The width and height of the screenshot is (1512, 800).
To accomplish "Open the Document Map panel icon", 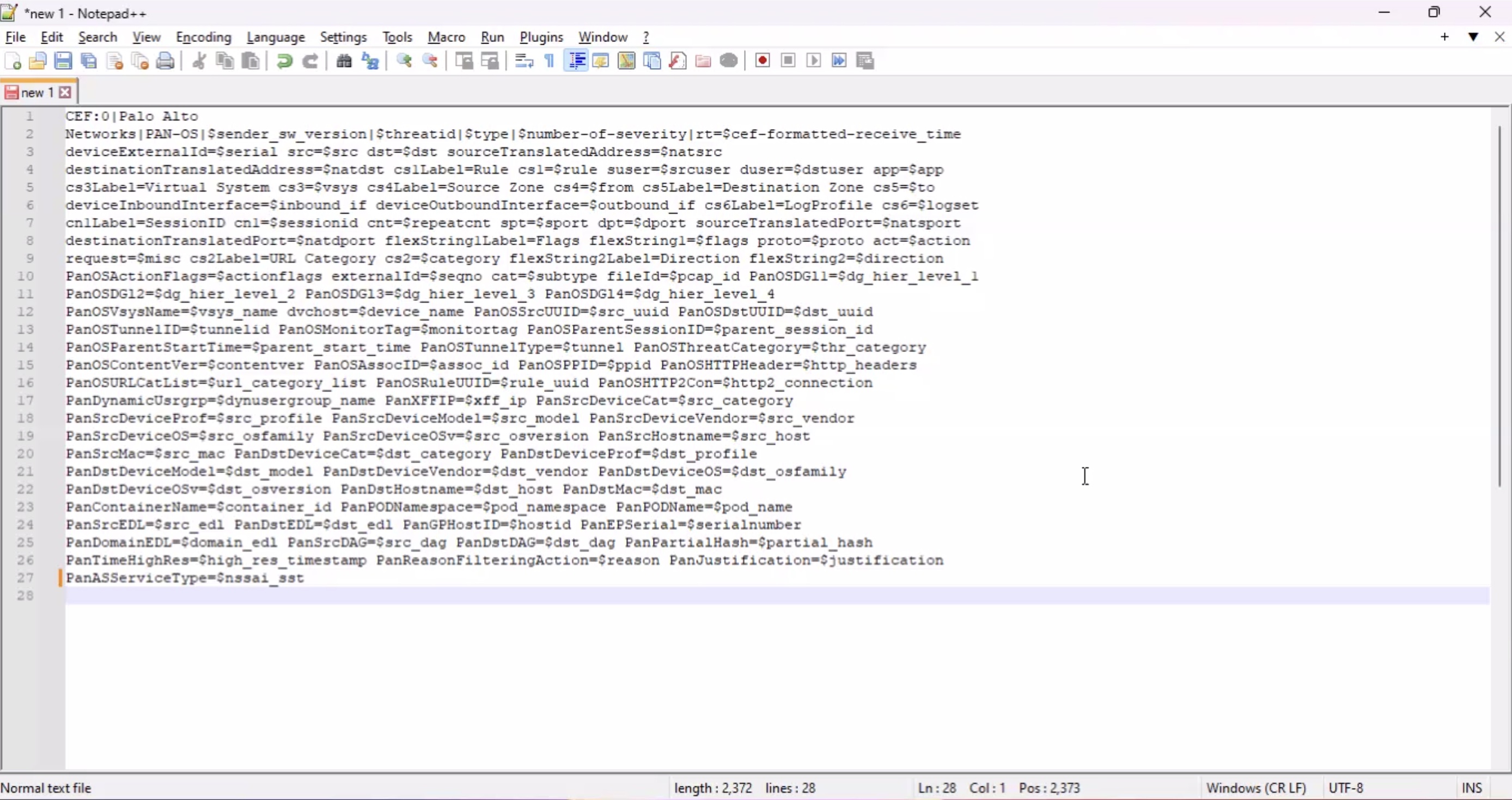I will tap(626, 60).
